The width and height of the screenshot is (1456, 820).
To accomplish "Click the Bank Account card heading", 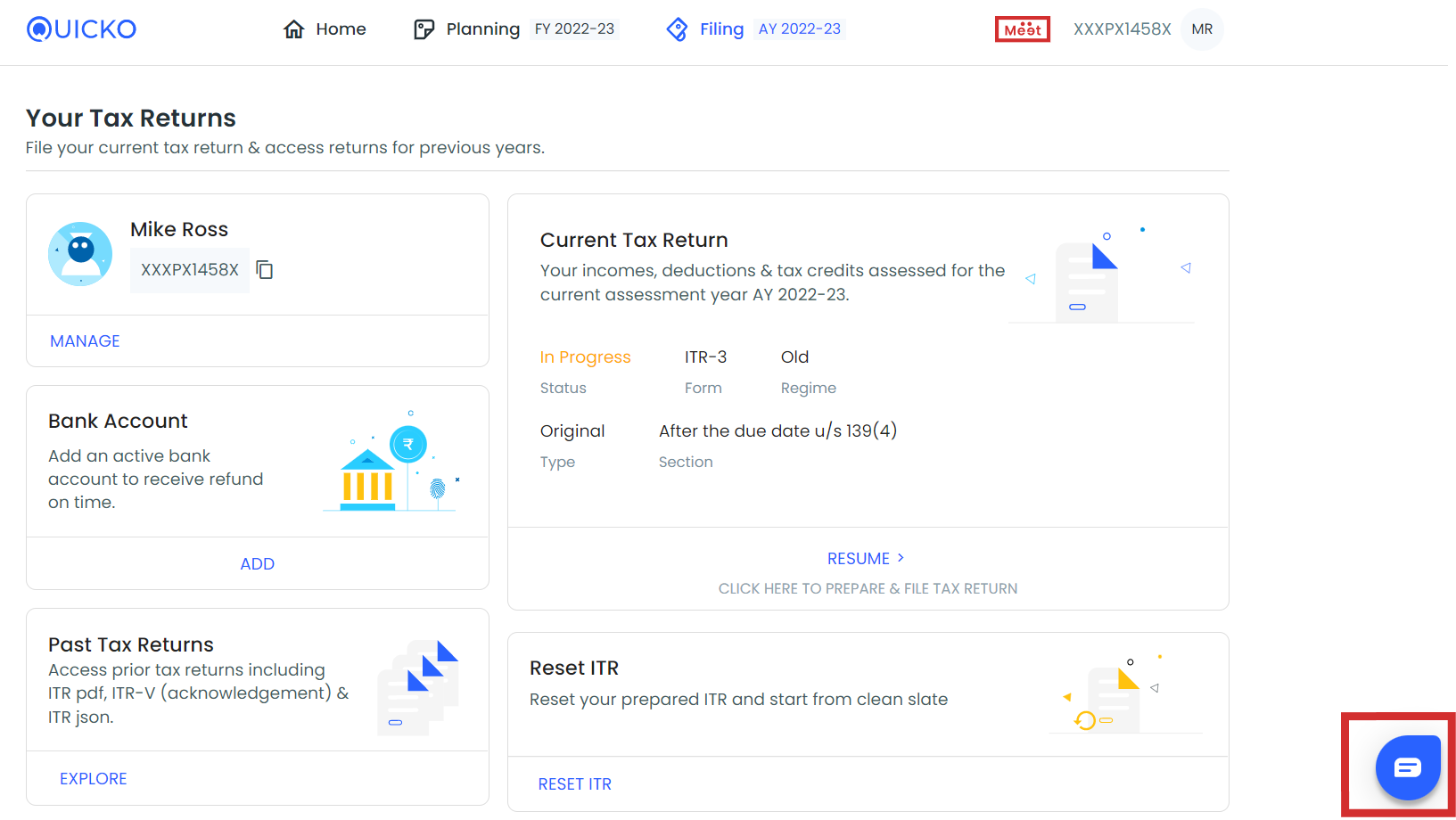I will 118,422.
